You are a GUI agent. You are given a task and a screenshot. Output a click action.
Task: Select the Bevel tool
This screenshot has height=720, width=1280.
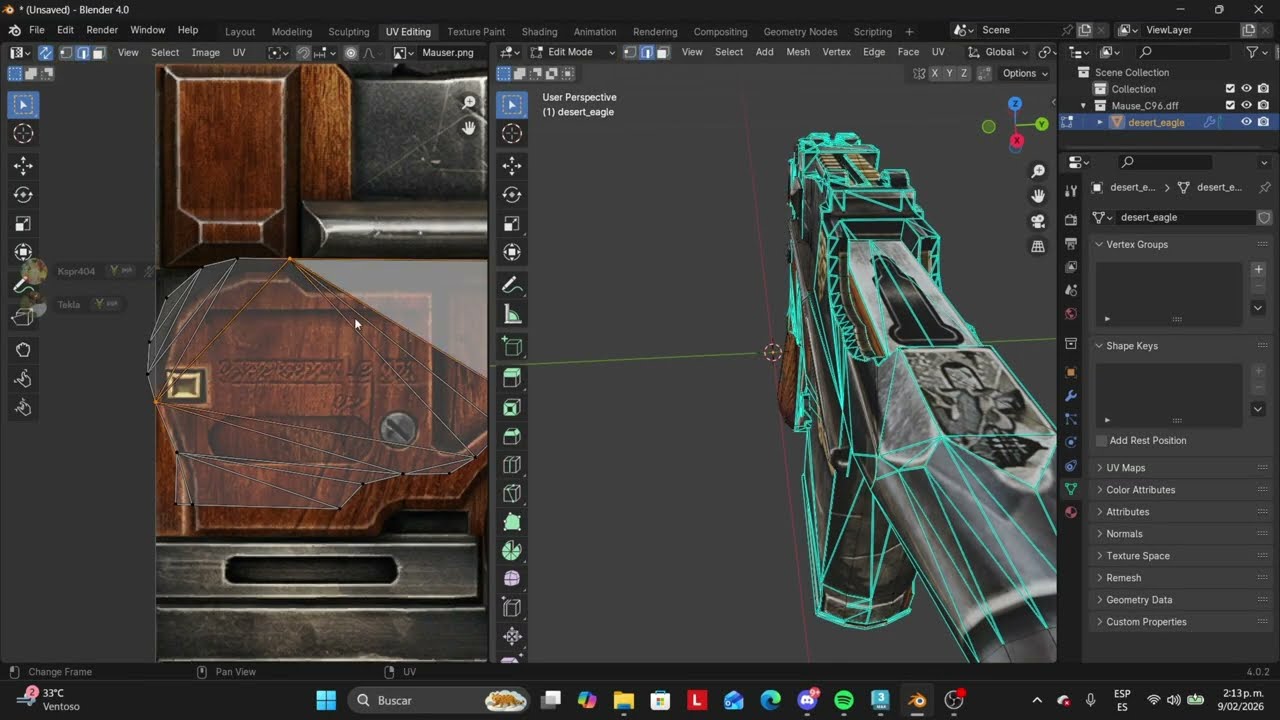pyautogui.click(x=512, y=436)
